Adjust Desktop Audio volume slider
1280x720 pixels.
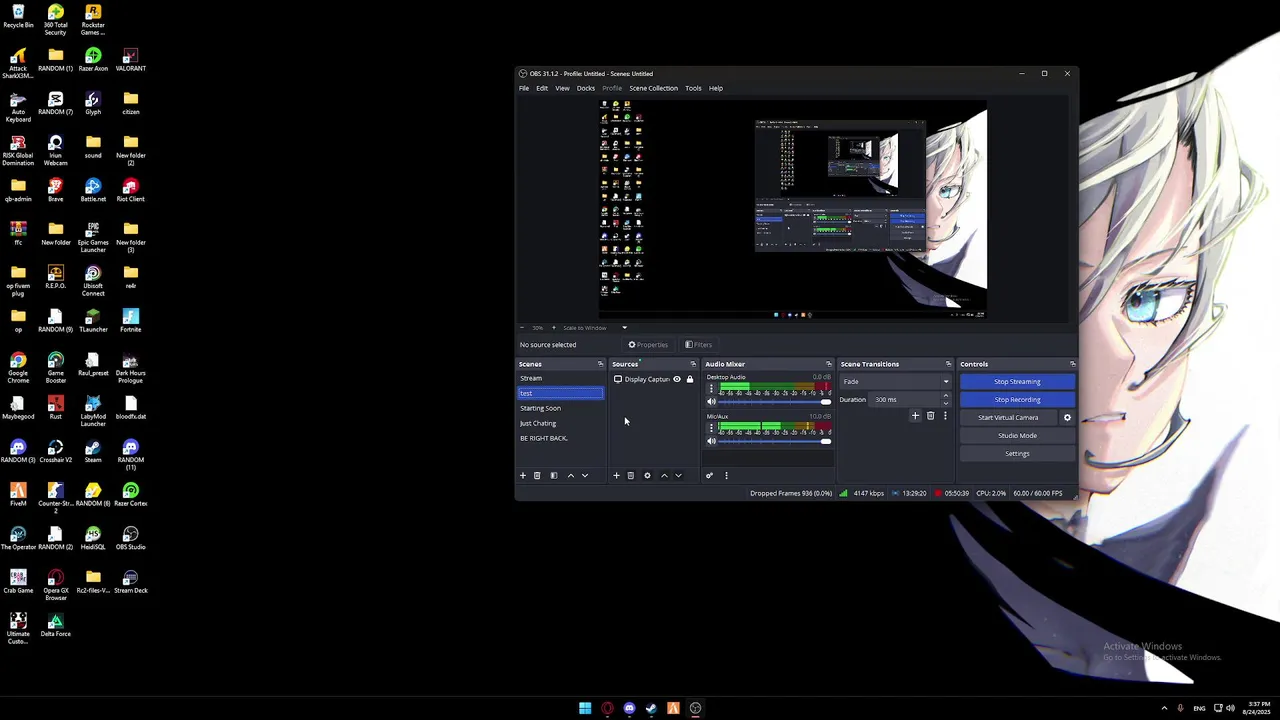click(x=775, y=402)
